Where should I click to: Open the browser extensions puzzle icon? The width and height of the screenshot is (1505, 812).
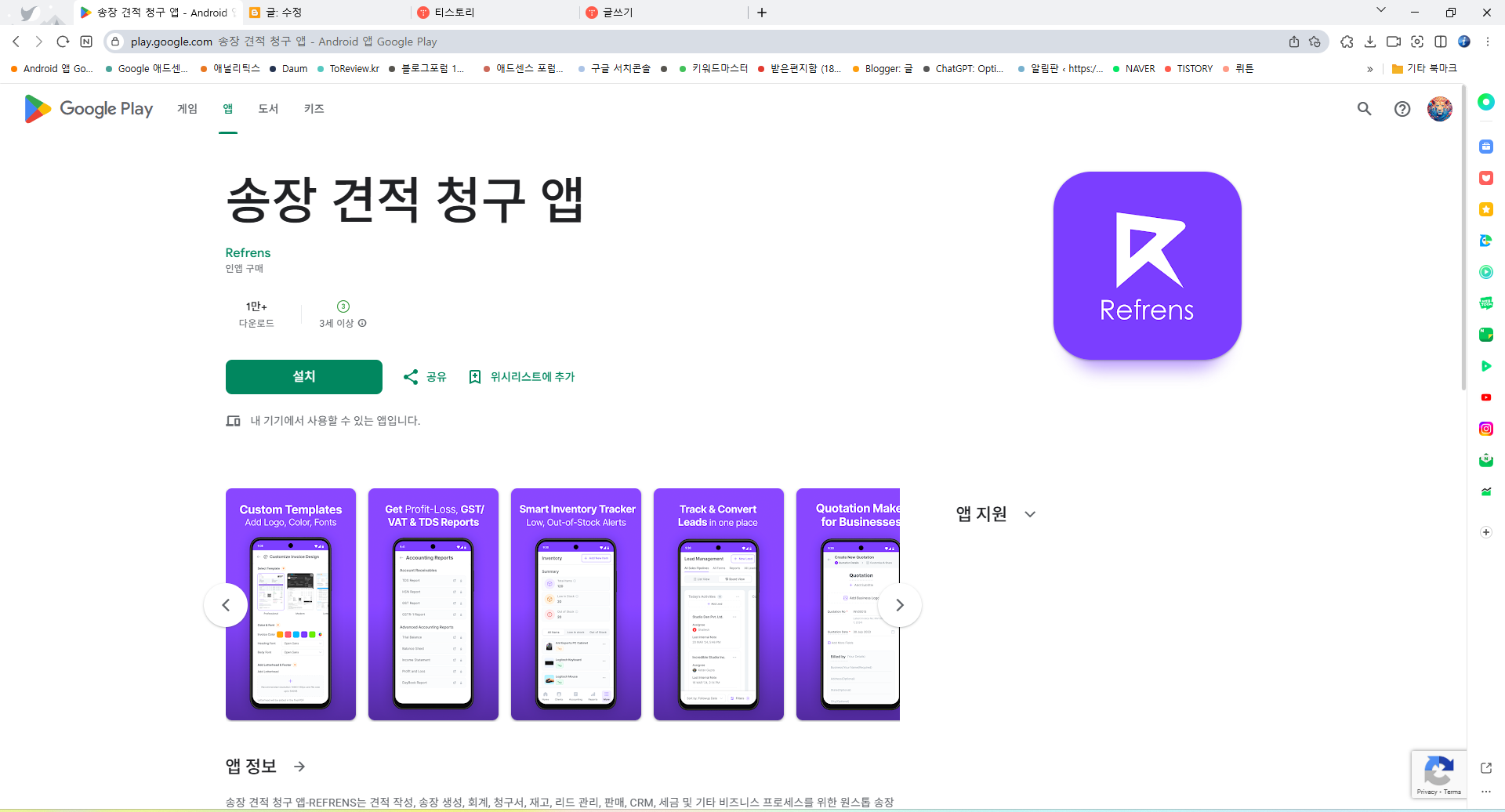1347,42
